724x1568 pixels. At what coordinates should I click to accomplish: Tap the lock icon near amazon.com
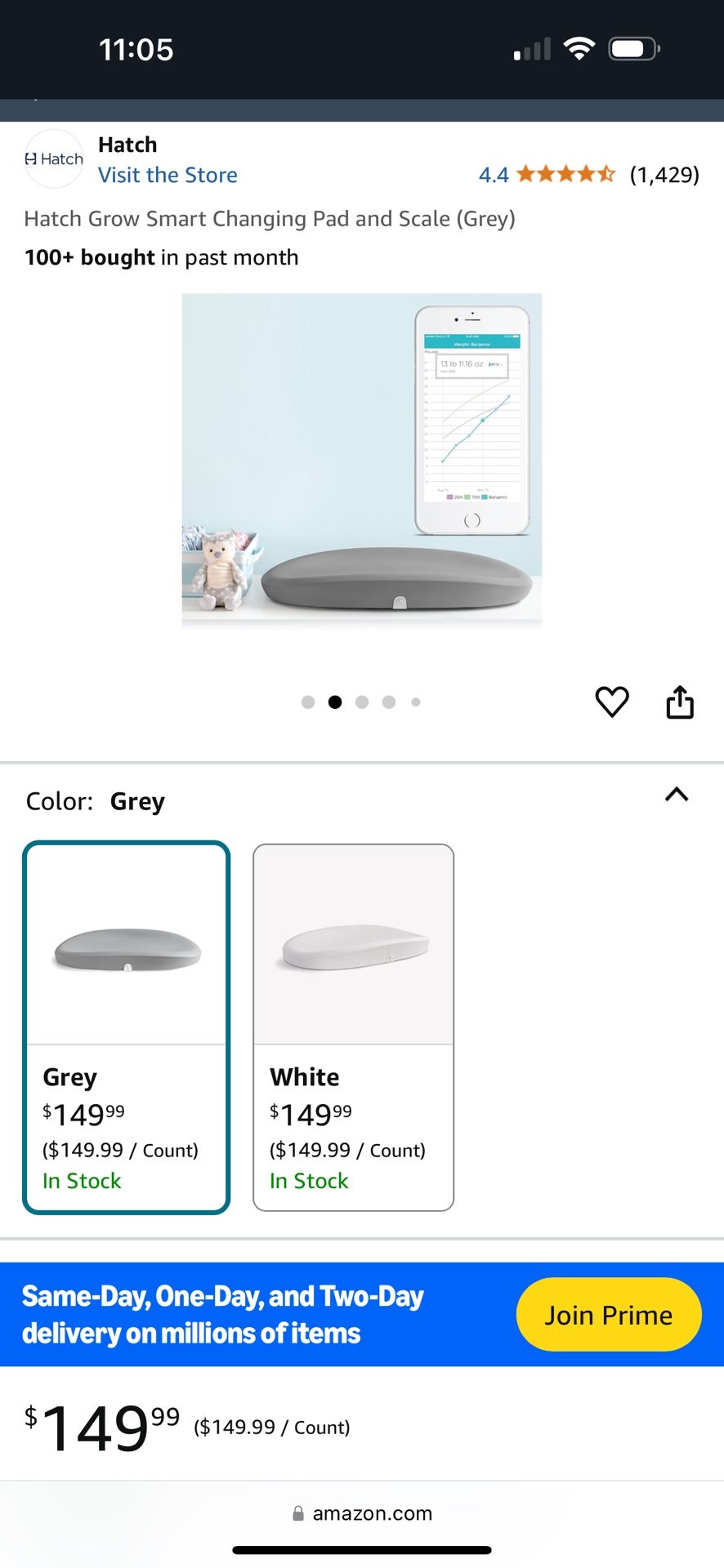tap(299, 1513)
